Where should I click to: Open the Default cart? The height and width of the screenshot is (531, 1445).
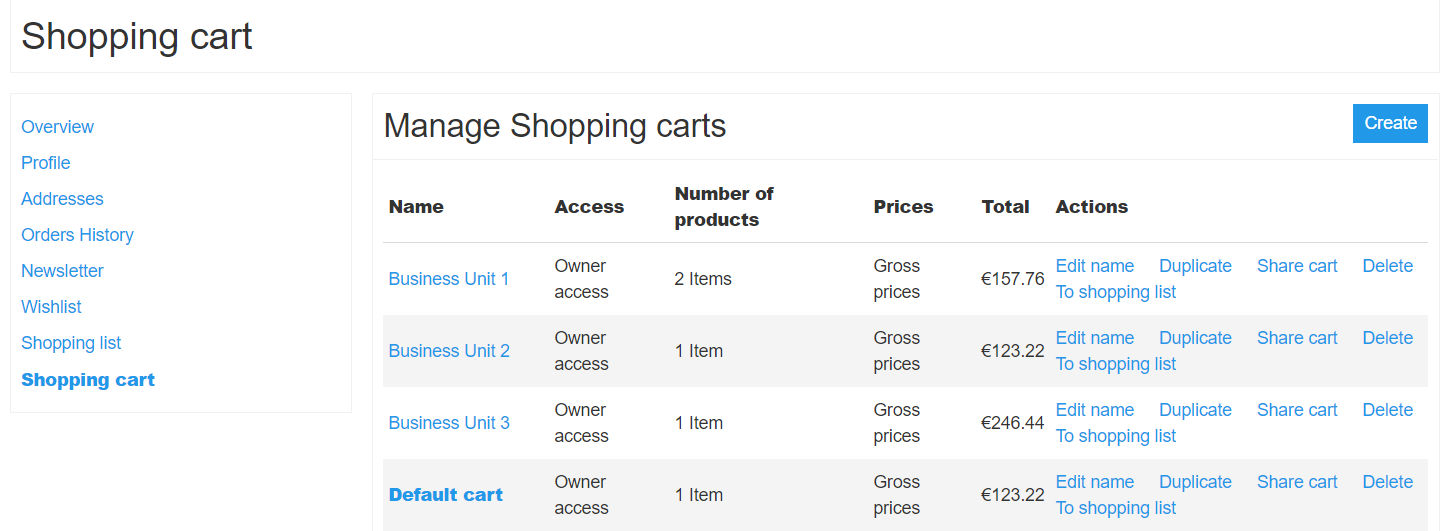pos(446,495)
